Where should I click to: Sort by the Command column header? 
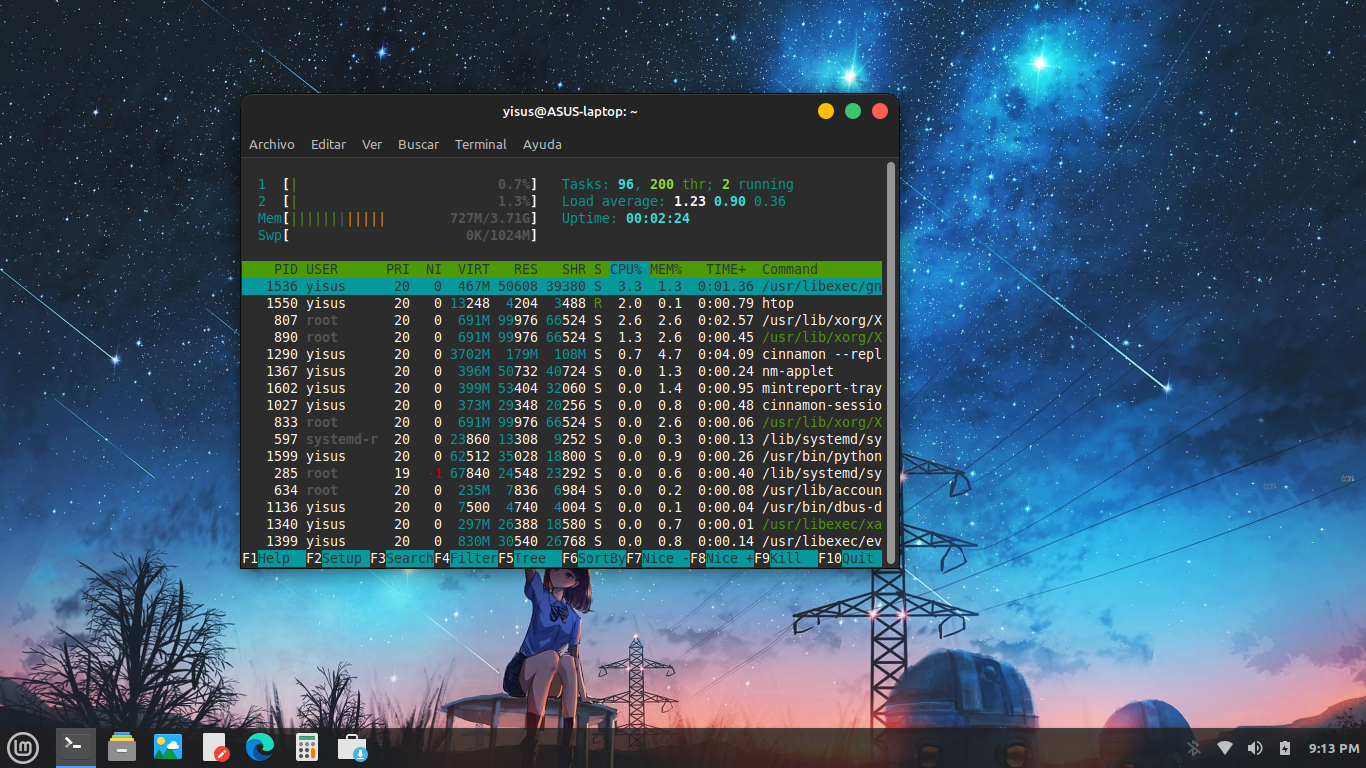click(790, 269)
